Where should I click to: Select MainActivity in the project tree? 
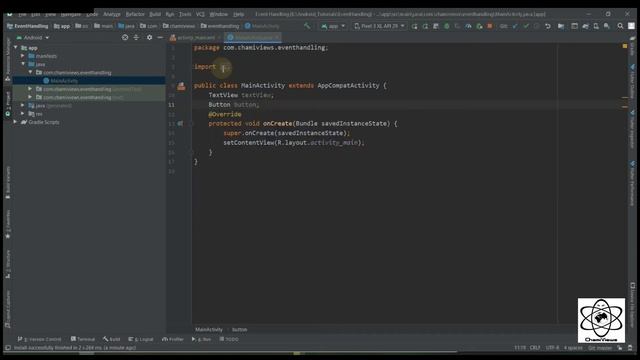[64, 81]
